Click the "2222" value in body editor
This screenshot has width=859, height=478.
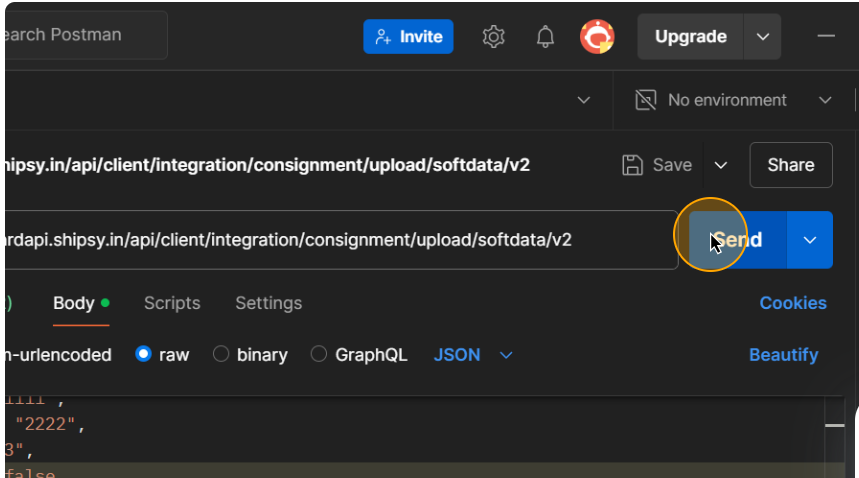click(x=45, y=424)
